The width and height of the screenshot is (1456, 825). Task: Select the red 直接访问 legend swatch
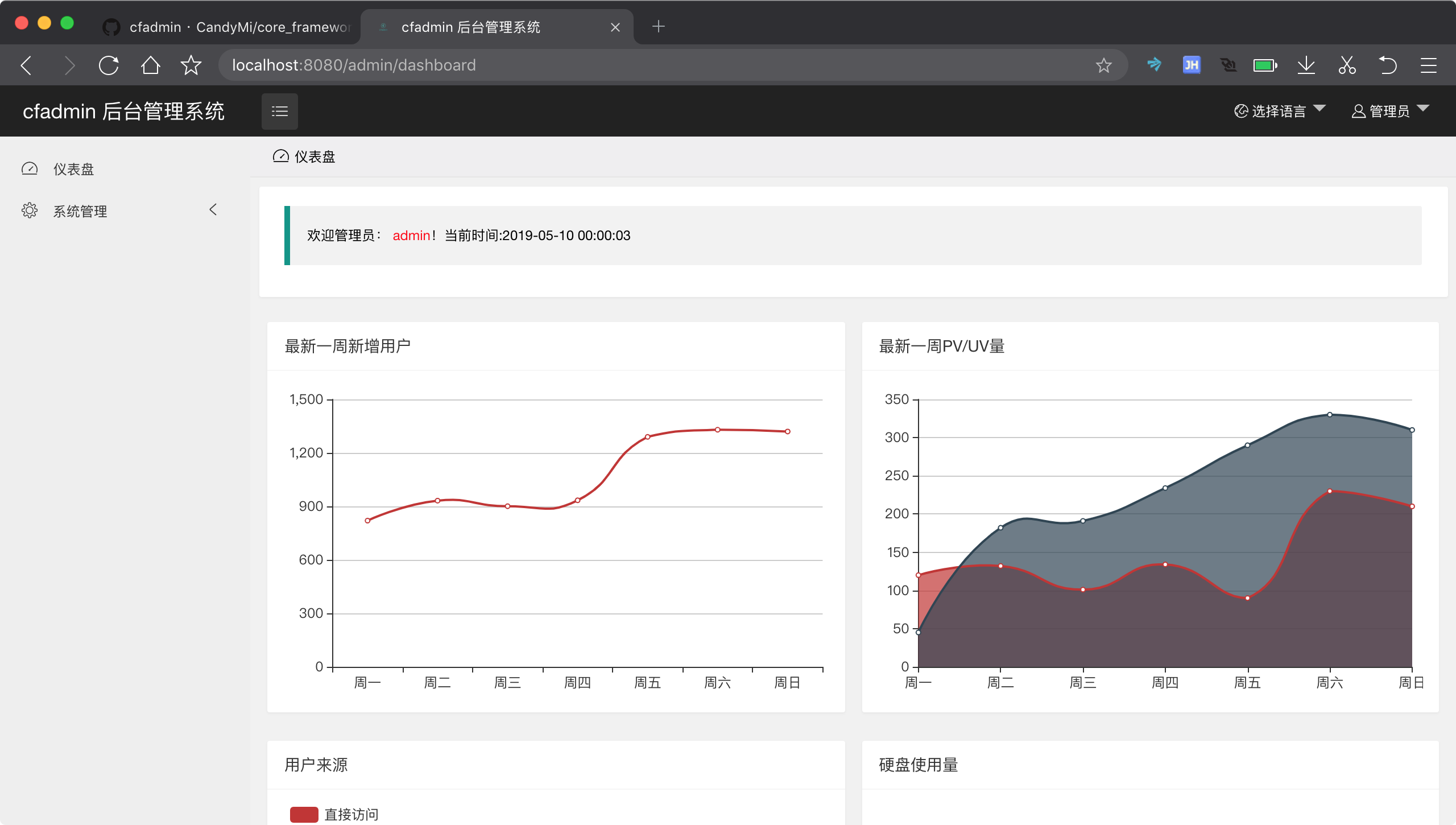[x=304, y=815]
